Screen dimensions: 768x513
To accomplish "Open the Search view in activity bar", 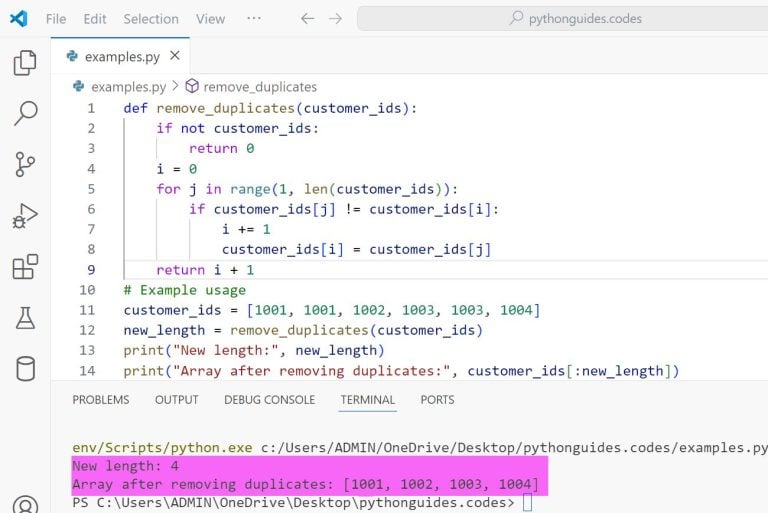I will point(25,113).
